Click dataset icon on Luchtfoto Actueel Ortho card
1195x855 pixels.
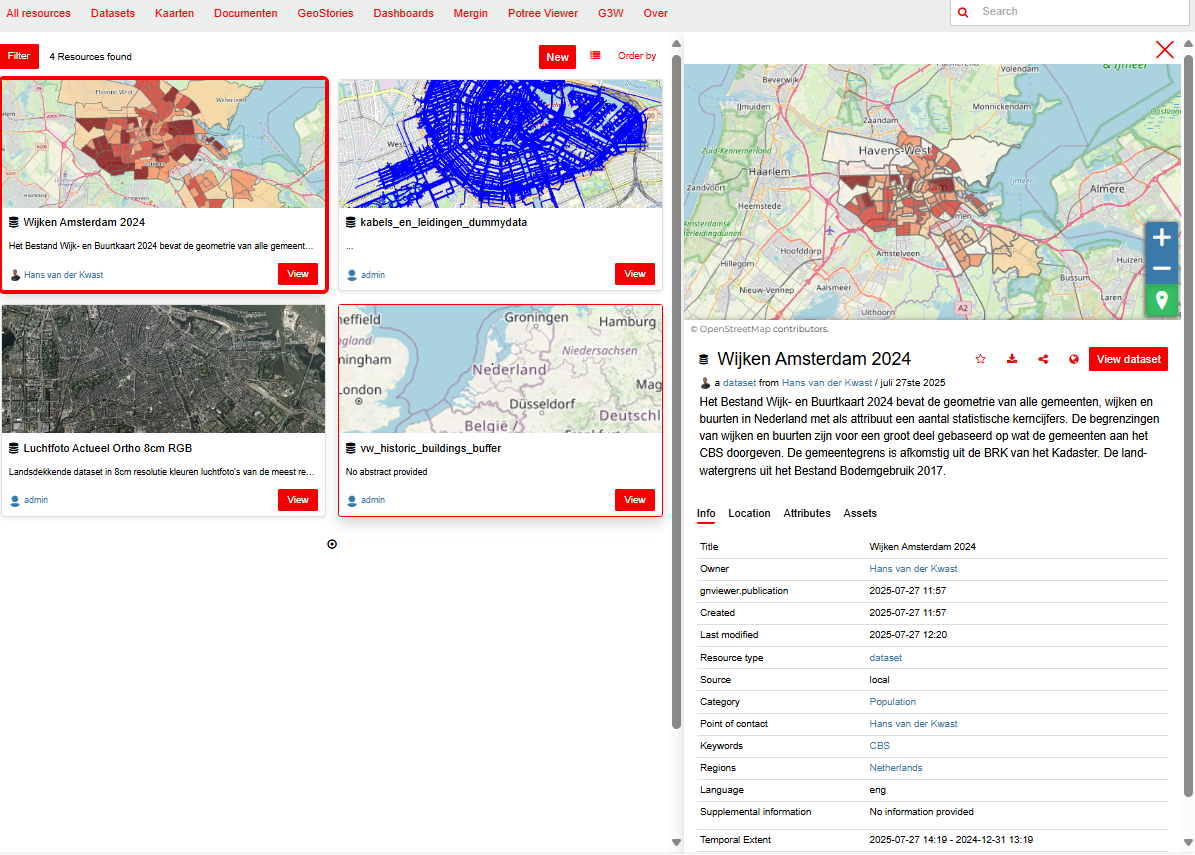[14, 448]
